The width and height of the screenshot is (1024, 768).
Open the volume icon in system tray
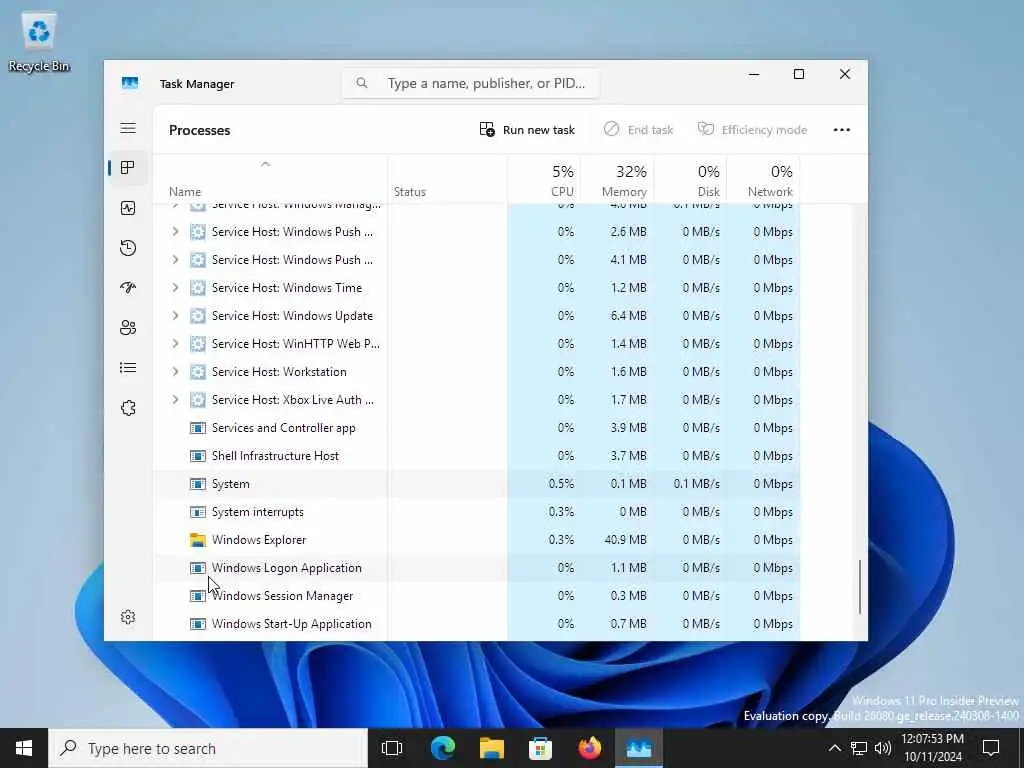[882, 748]
